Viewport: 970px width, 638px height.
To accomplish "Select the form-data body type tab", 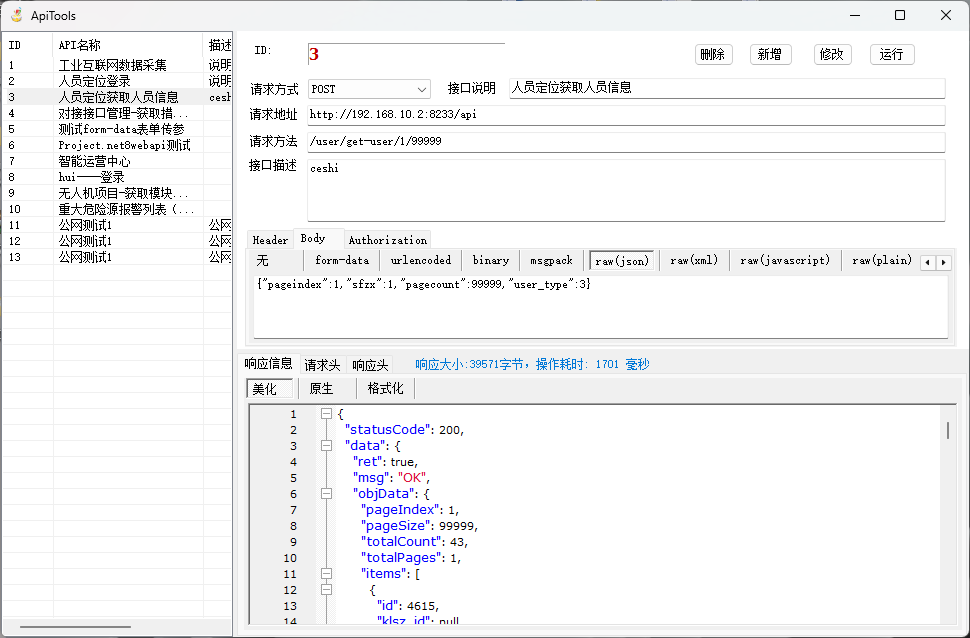I will [x=342, y=261].
